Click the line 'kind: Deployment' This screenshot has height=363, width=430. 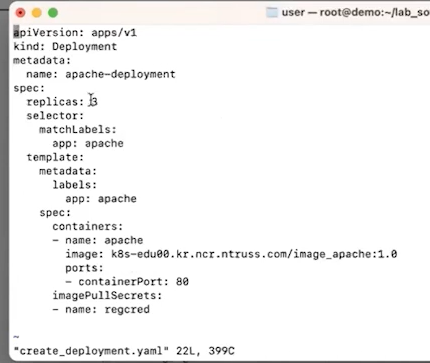pyautogui.click(x=65, y=47)
